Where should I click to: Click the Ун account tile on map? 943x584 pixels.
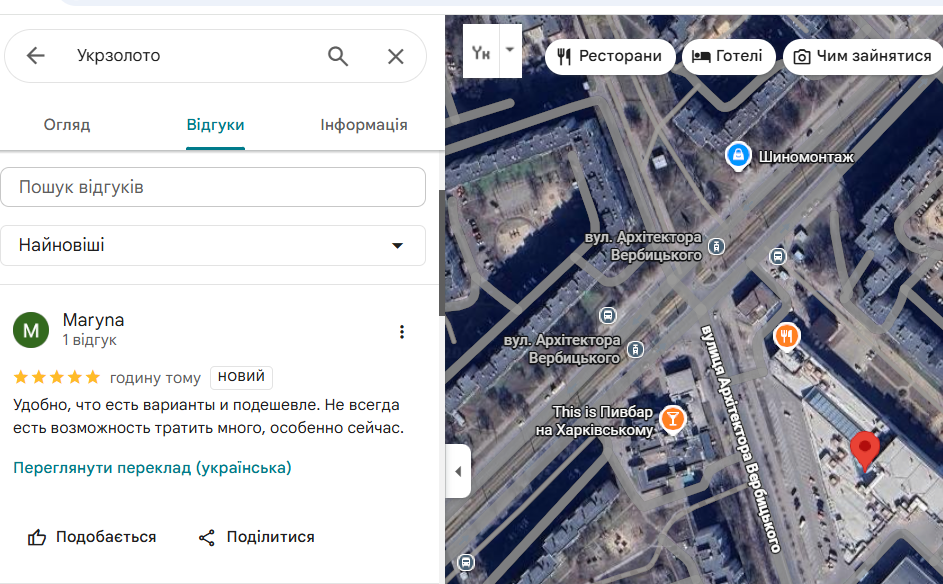click(481, 51)
